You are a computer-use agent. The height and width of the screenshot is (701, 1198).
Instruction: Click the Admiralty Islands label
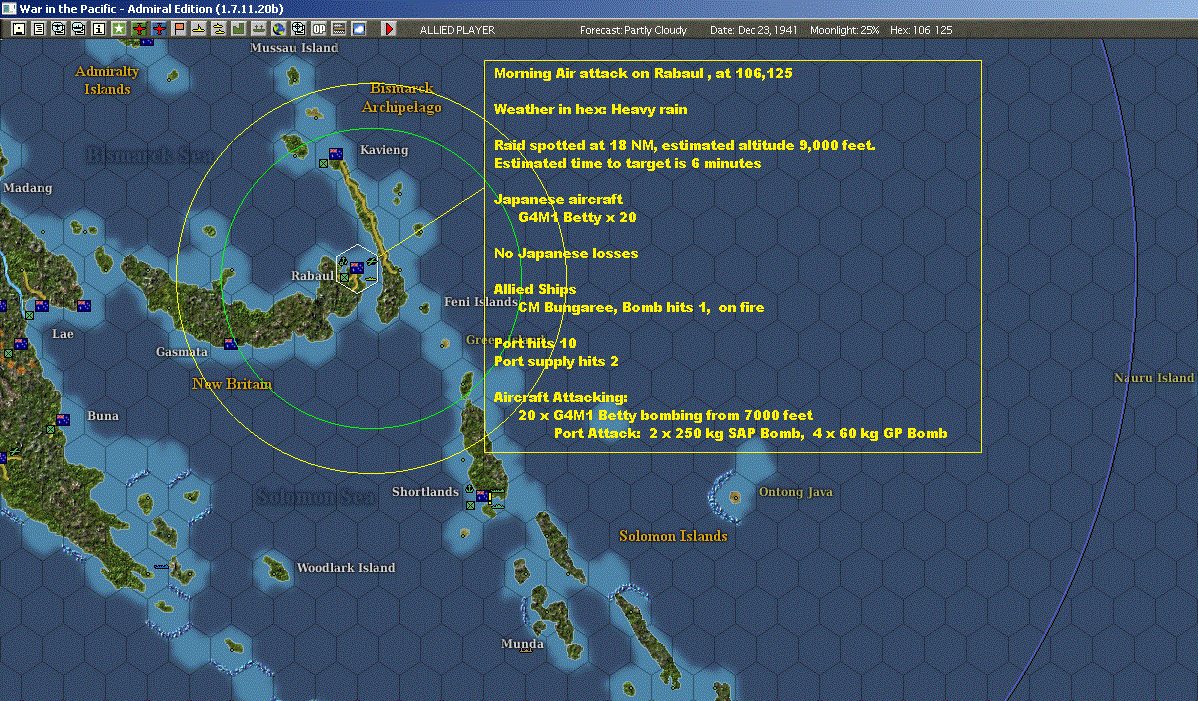tap(107, 80)
